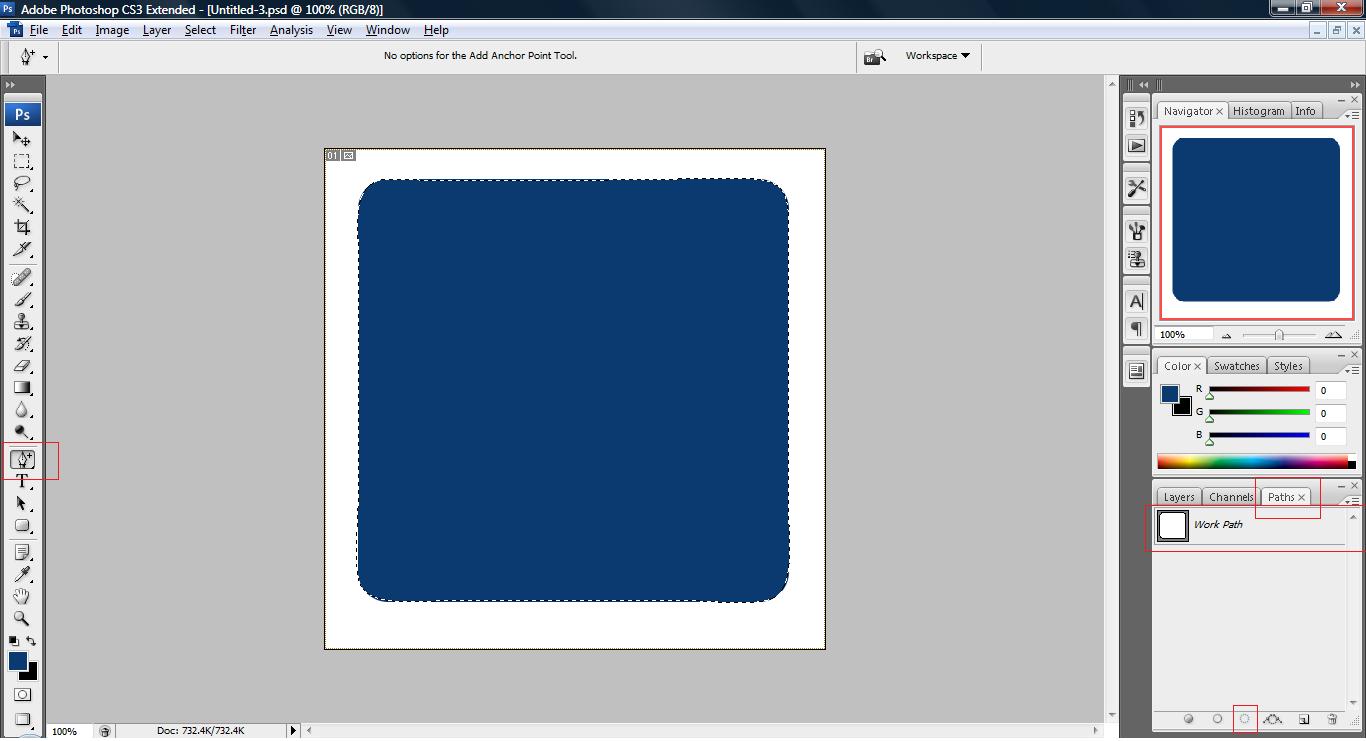1366x741 pixels.
Task: Click the color spectrum ramp in Color panel
Action: tap(1253, 462)
